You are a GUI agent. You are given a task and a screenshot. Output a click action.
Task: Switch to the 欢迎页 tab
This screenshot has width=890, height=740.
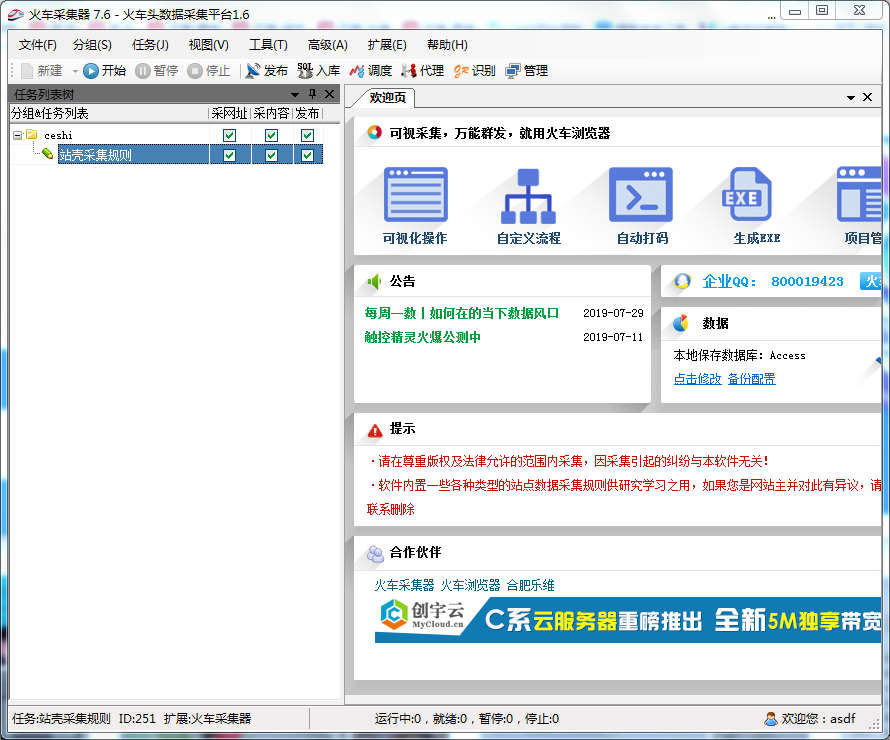(x=388, y=98)
